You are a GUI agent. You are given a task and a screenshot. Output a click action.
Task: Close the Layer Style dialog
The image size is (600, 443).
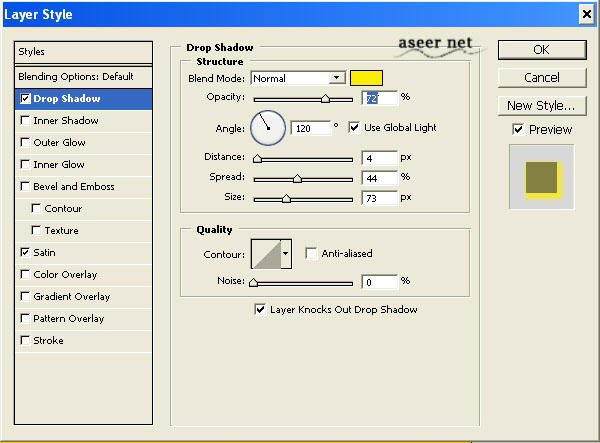tap(586, 15)
